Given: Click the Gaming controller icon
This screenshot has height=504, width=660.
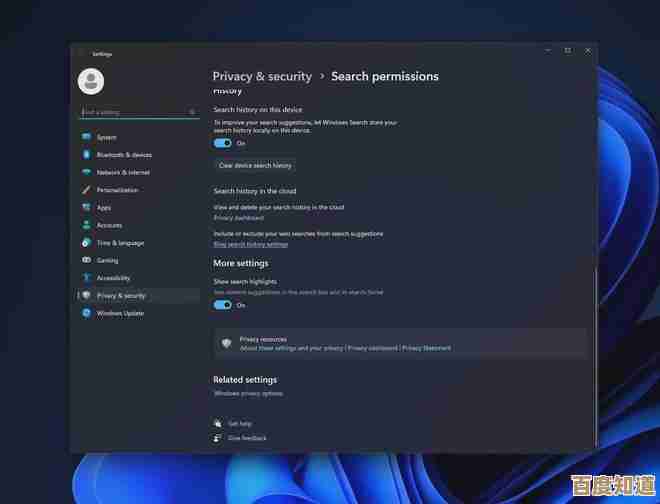Looking at the screenshot, I should 86,260.
